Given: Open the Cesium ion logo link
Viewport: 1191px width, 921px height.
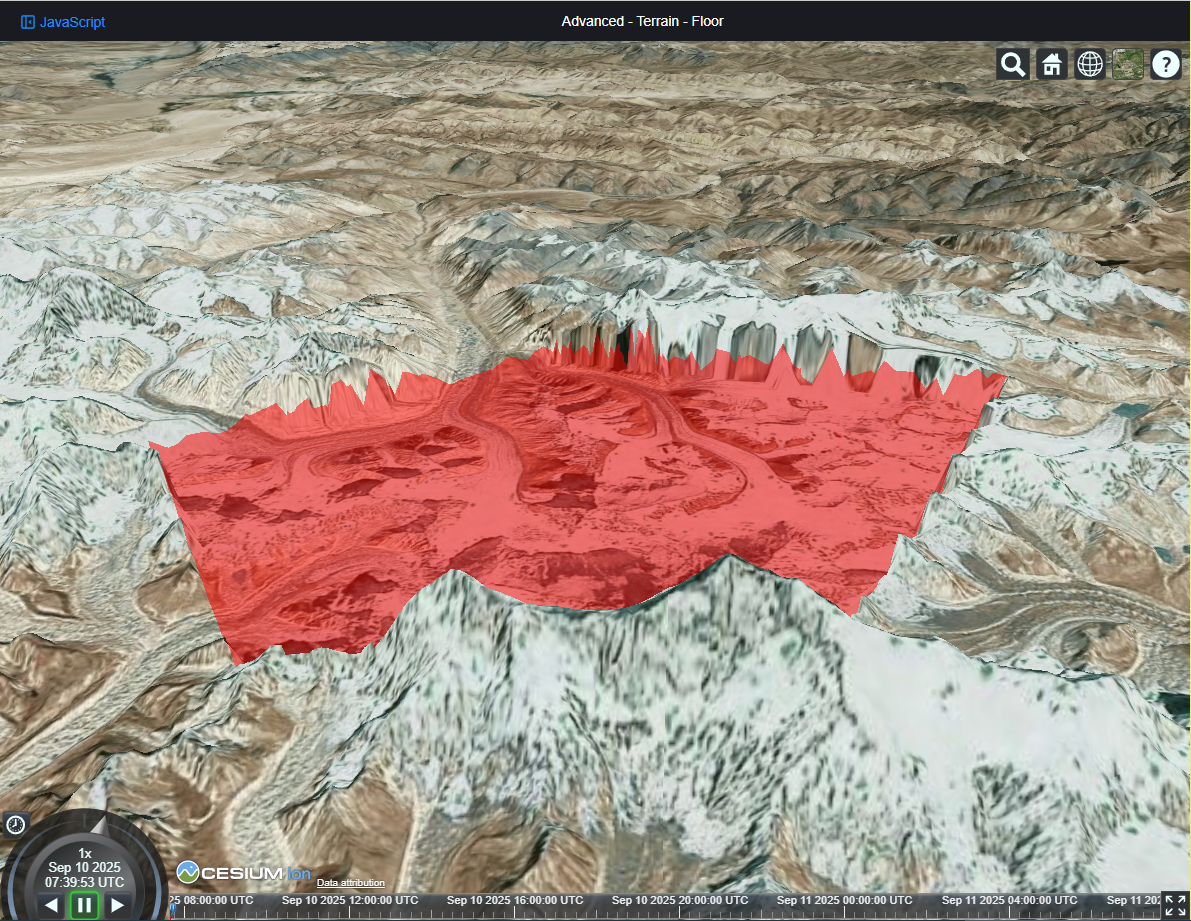Looking at the screenshot, I should point(244,873).
